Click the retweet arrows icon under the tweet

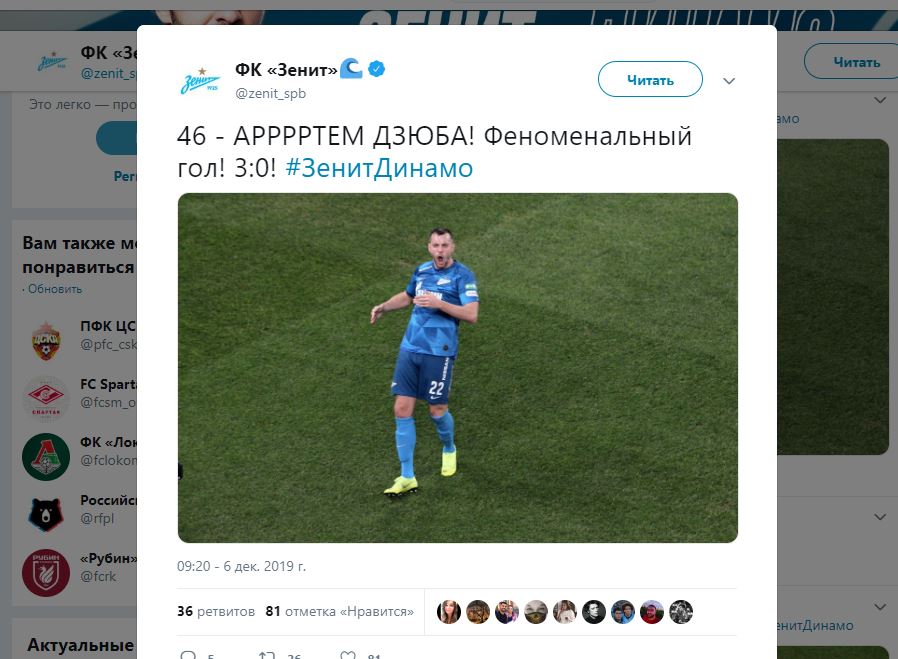coord(267,656)
